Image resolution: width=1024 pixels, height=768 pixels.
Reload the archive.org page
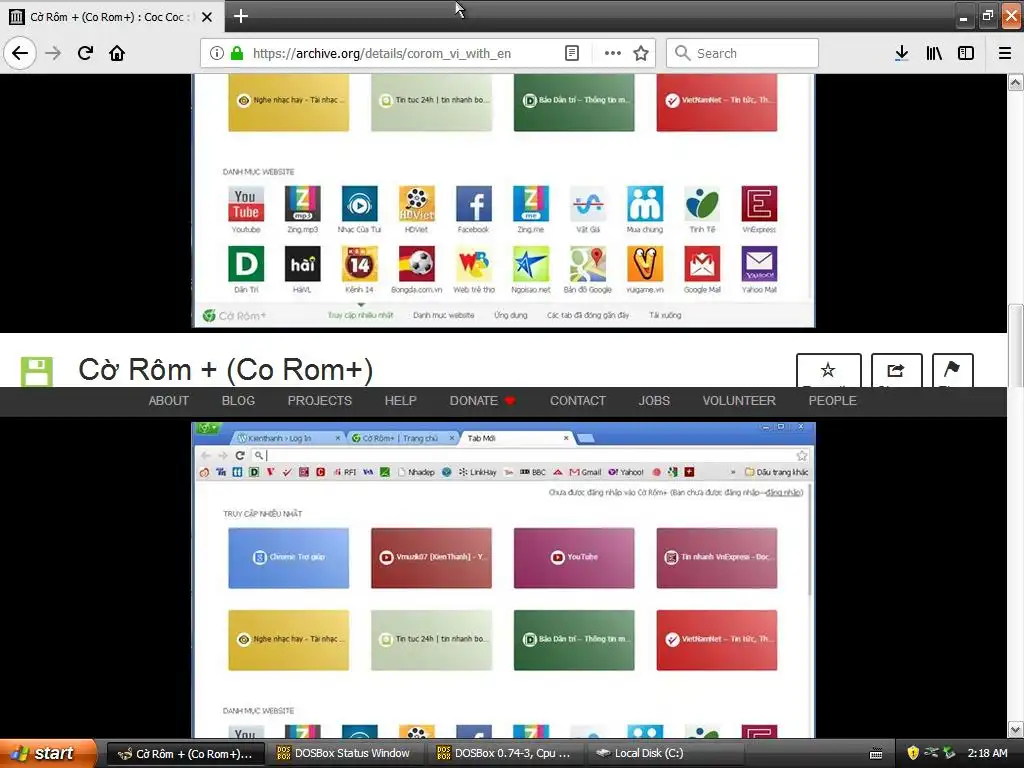[86, 53]
